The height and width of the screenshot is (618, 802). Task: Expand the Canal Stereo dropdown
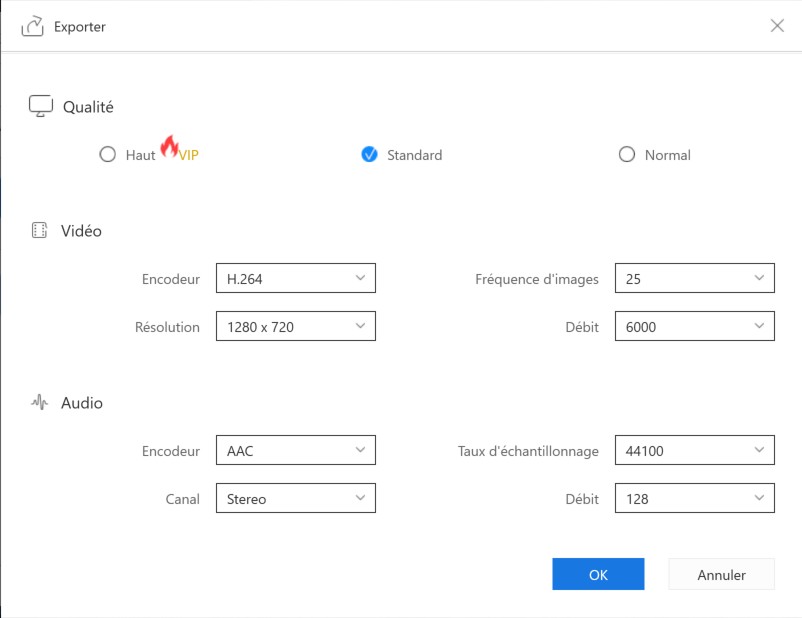tap(295, 499)
